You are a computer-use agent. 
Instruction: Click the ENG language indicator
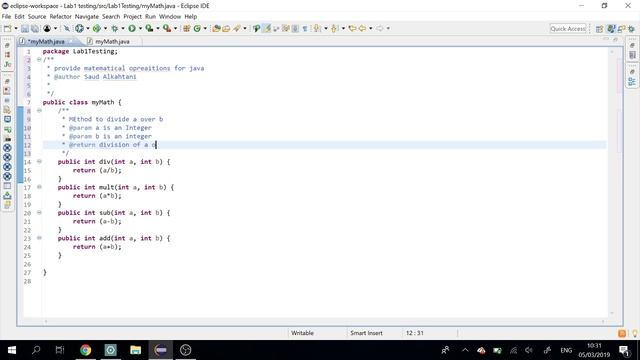(x=566, y=350)
